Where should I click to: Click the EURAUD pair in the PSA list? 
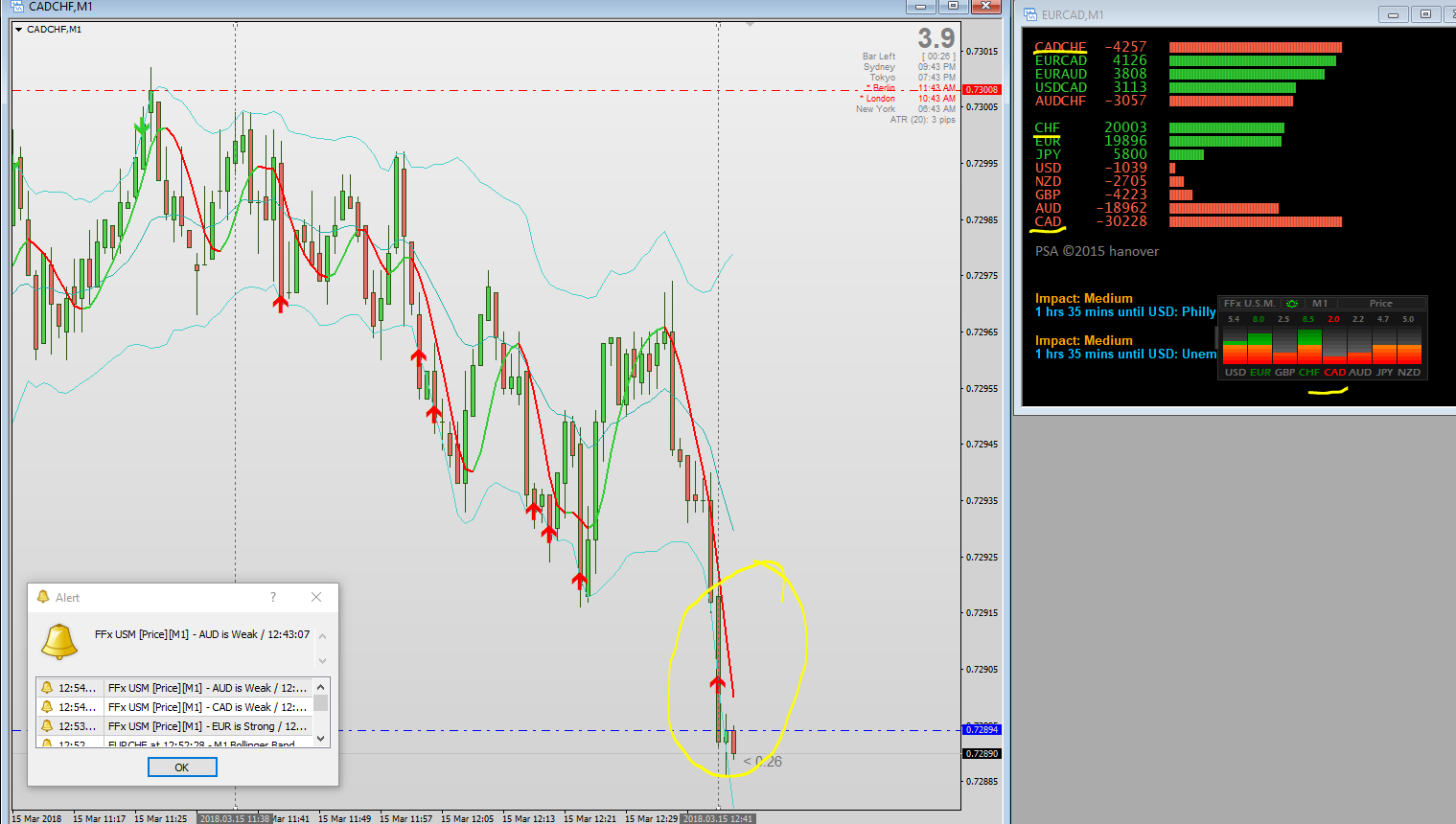click(x=1060, y=74)
